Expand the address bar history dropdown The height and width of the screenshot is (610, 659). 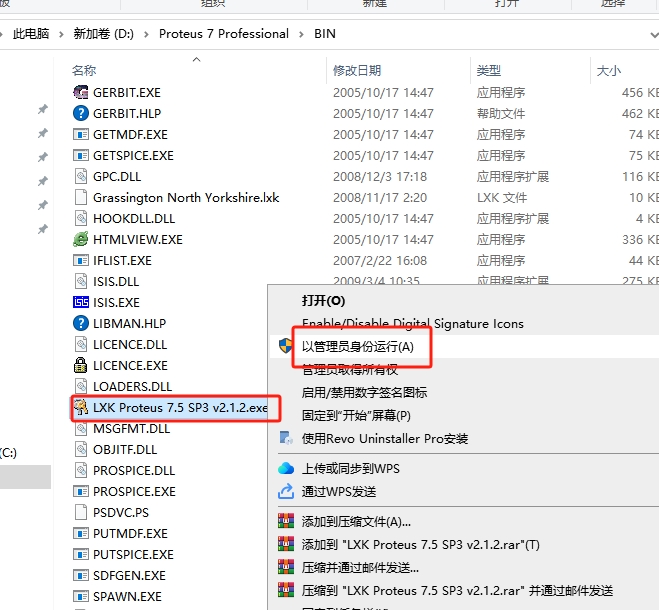pos(654,34)
